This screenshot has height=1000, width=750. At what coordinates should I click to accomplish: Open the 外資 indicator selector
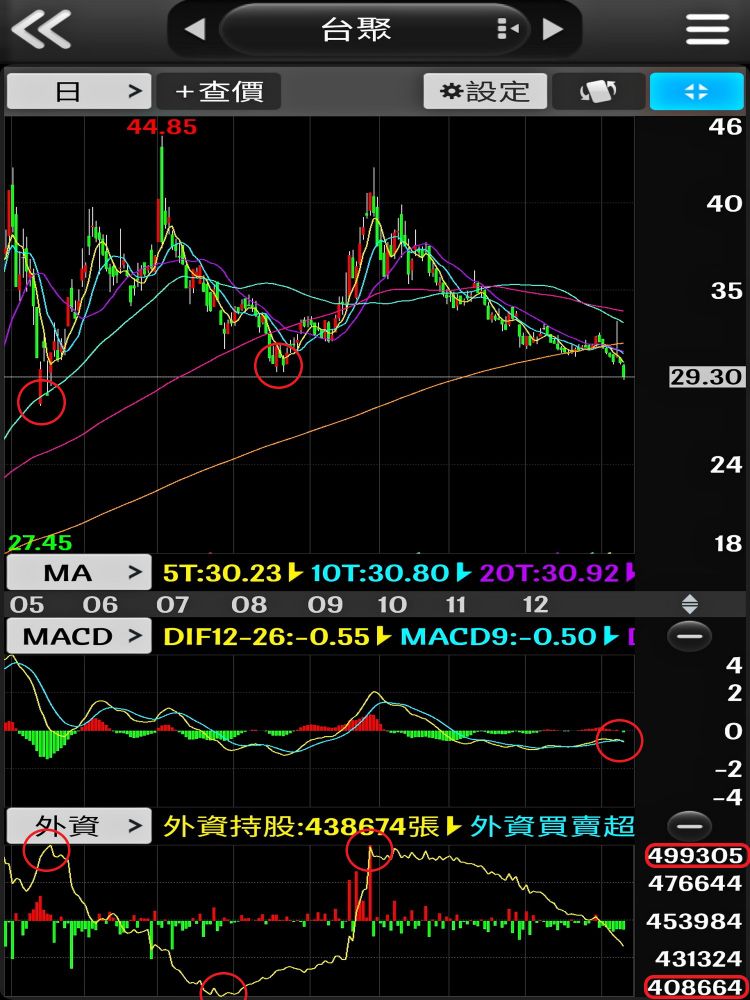[x=79, y=826]
